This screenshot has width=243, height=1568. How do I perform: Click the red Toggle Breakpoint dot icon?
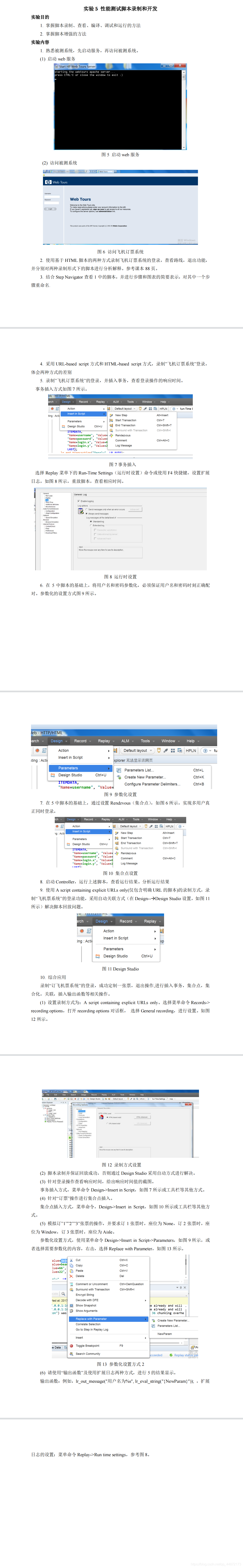(x=71, y=1346)
